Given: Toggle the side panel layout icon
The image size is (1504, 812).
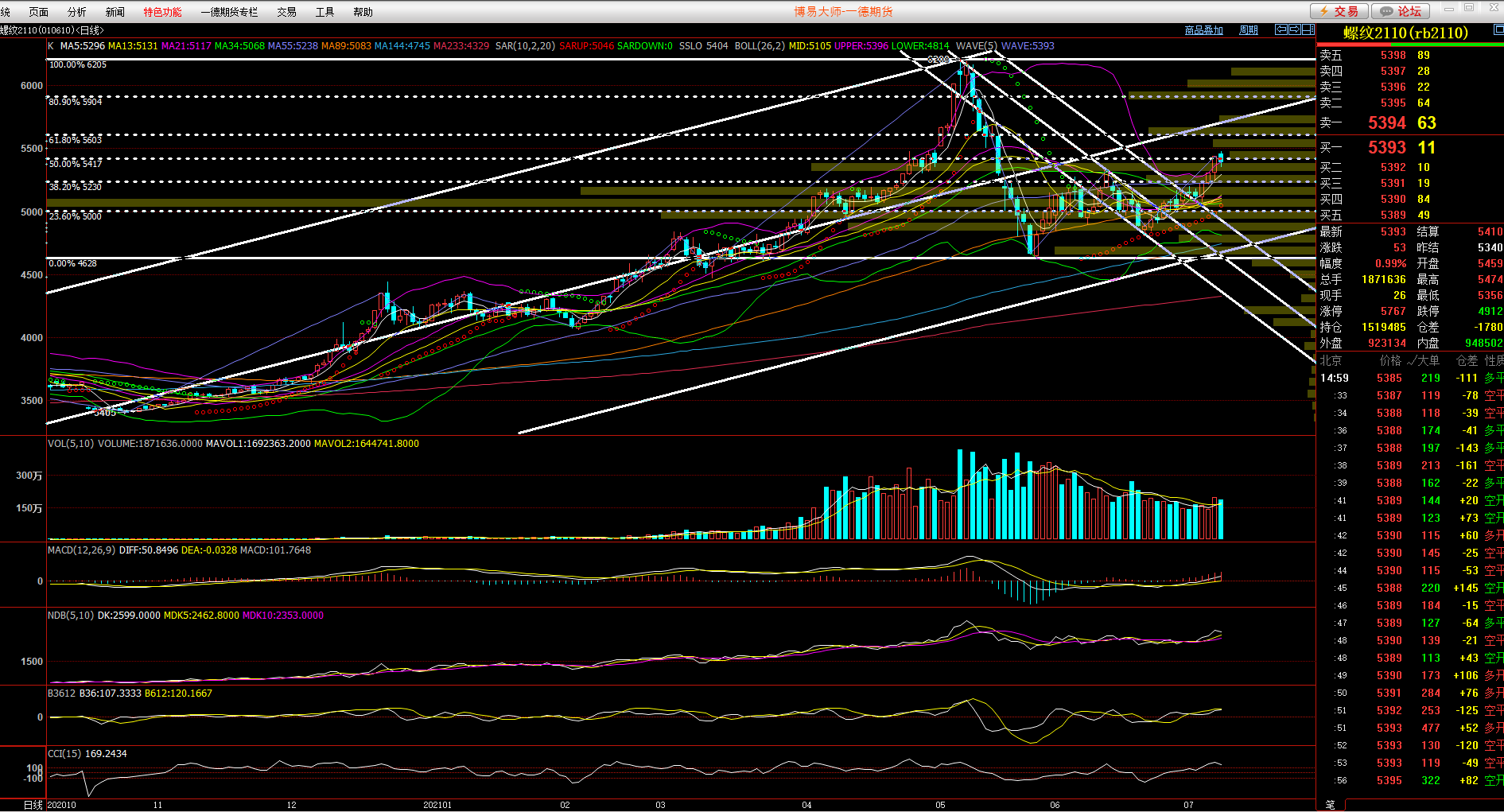Looking at the screenshot, I should (1308, 29).
